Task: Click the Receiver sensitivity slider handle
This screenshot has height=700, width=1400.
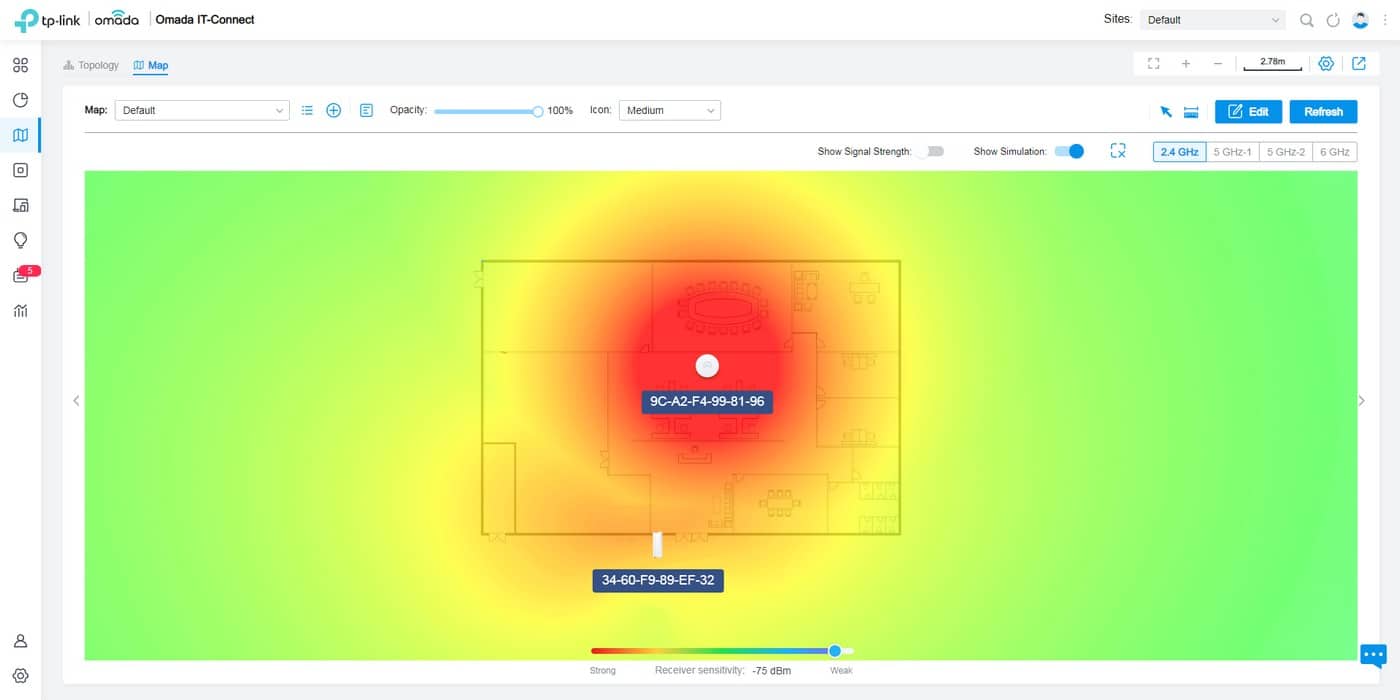Action: [x=835, y=651]
